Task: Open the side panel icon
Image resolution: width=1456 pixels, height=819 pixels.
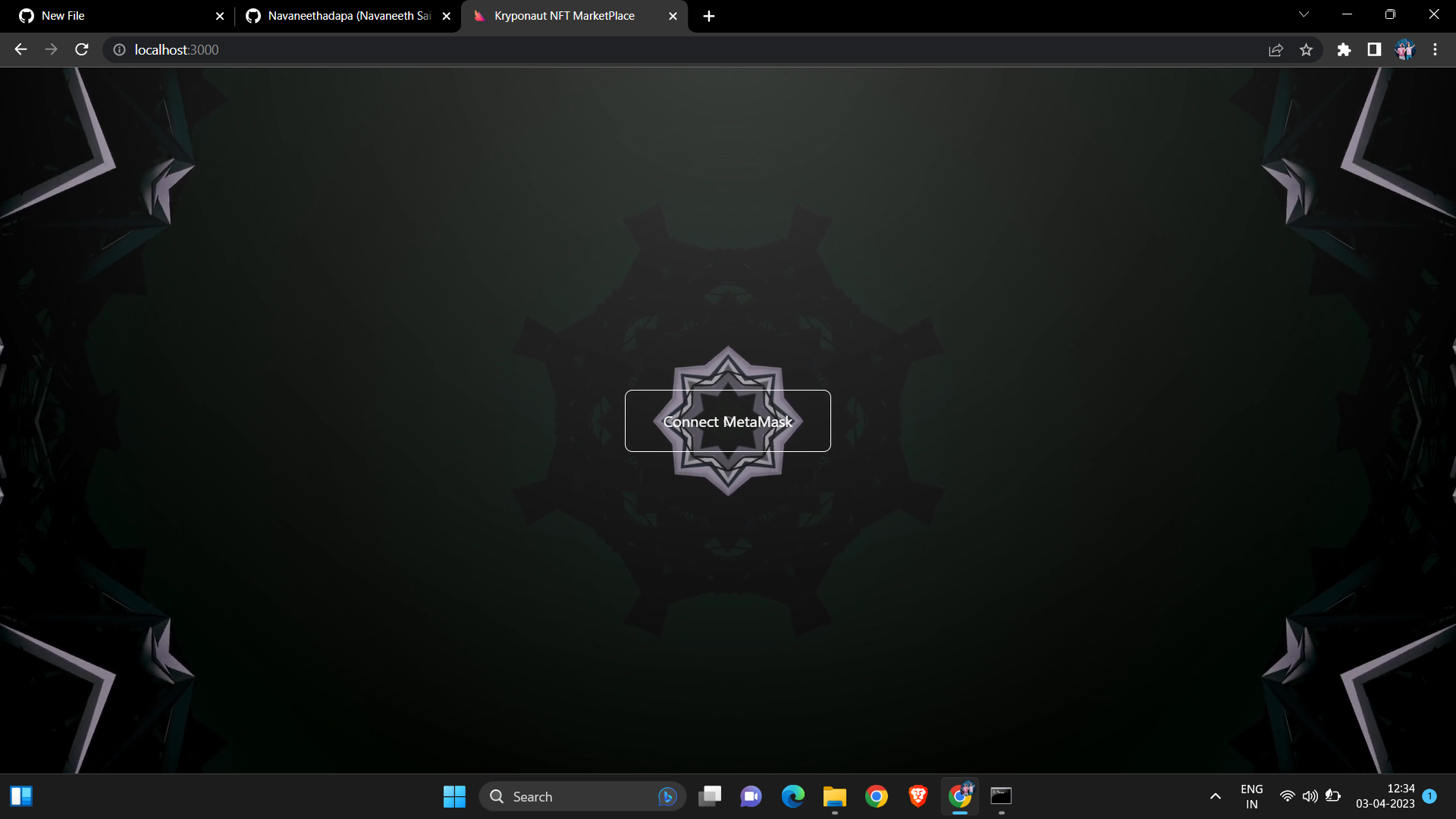Action: point(1374,49)
